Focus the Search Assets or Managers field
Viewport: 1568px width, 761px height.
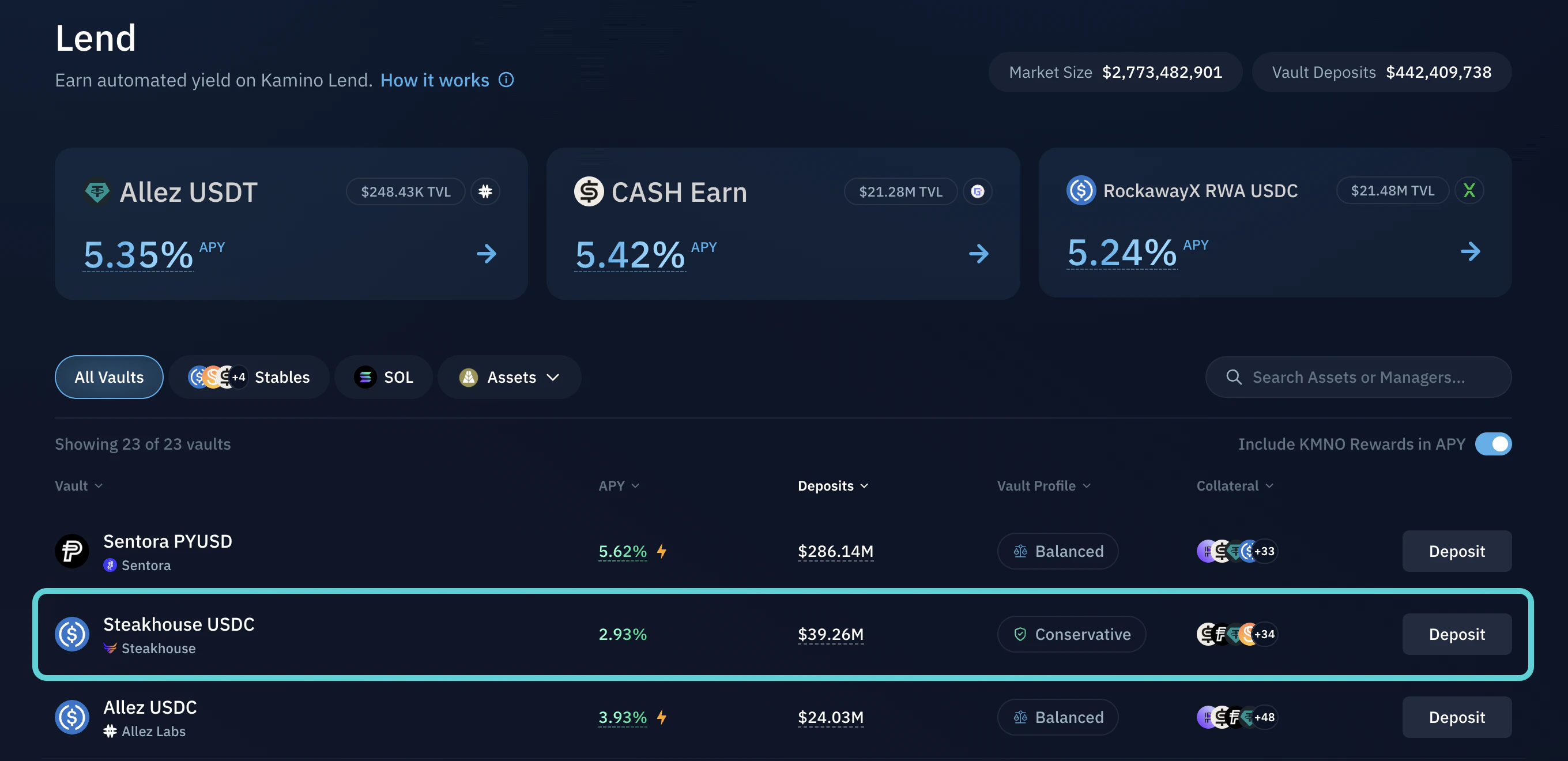pyautogui.click(x=1358, y=377)
